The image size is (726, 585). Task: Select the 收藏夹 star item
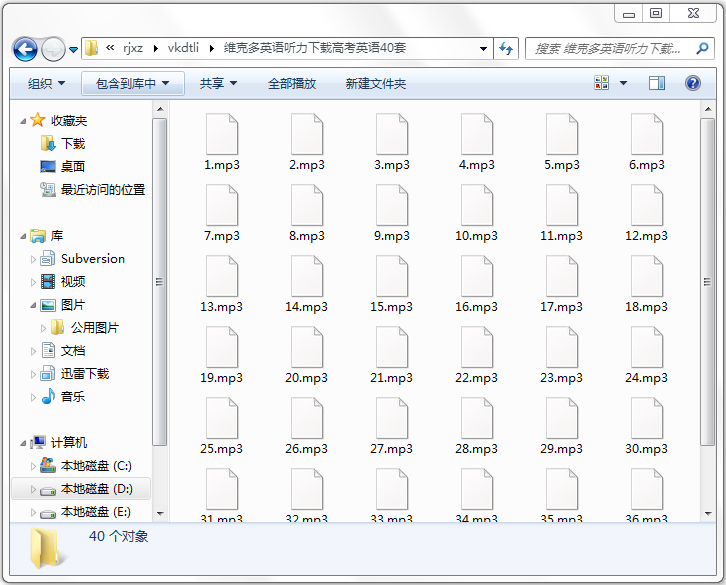click(59, 120)
